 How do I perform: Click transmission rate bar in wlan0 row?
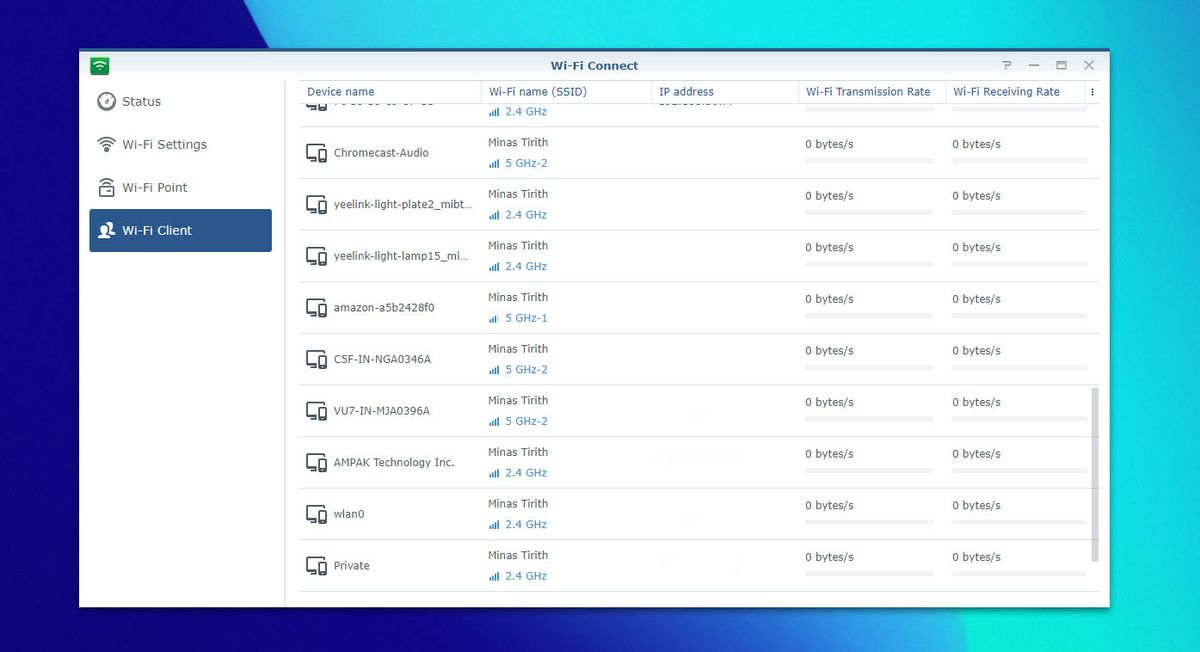point(869,522)
